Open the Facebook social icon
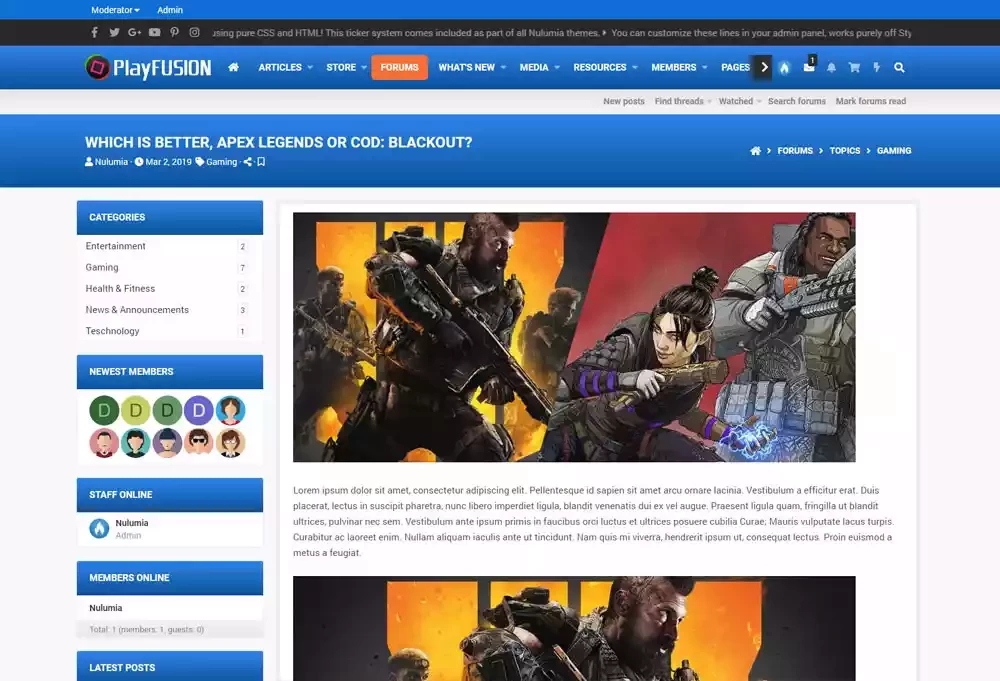1000x681 pixels. (x=94, y=32)
